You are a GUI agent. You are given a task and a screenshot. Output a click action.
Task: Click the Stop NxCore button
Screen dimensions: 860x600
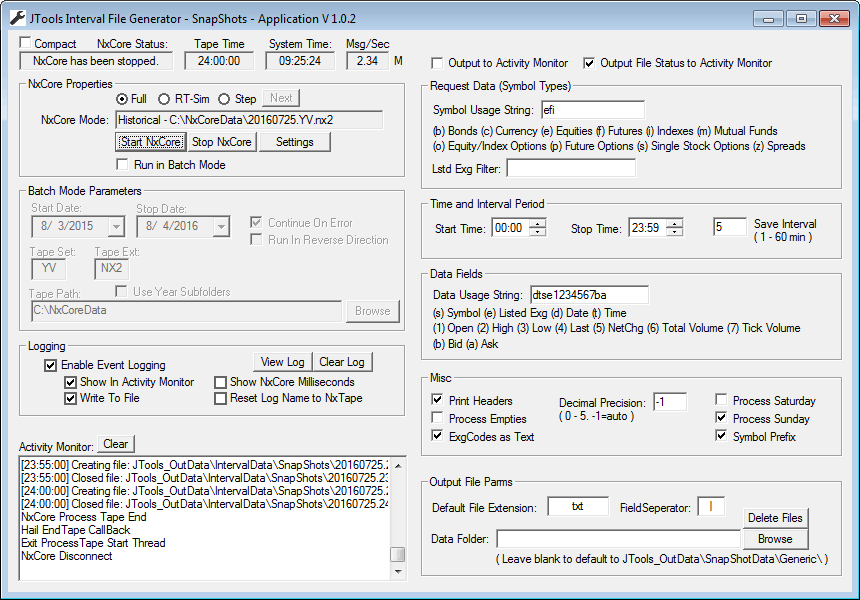[x=221, y=141]
